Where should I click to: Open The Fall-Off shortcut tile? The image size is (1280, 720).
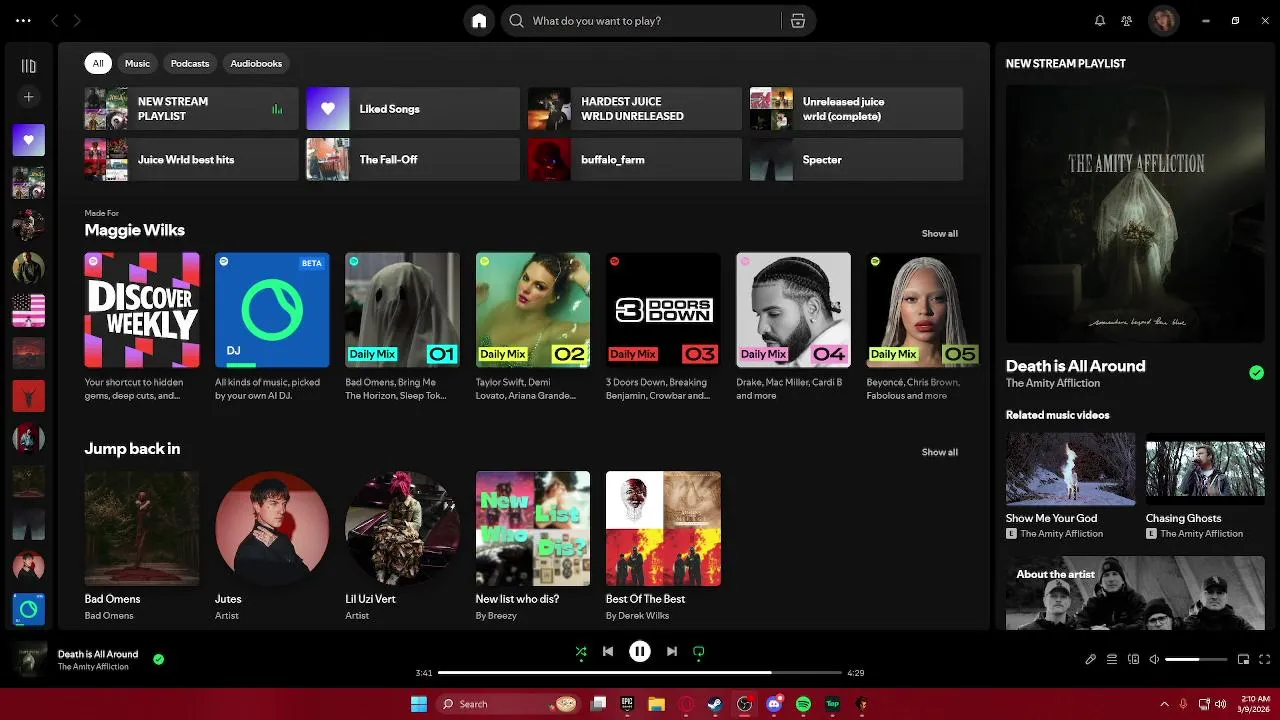point(413,160)
